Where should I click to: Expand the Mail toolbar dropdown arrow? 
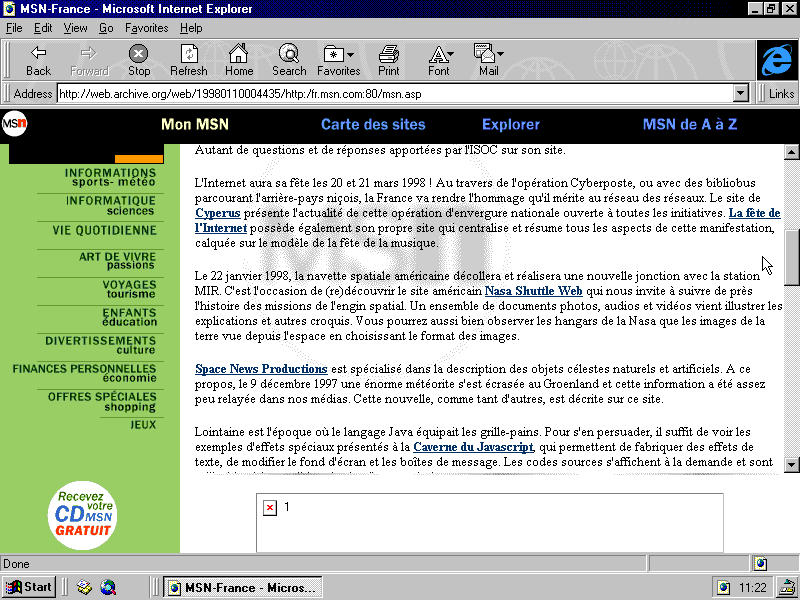coord(500,54)
